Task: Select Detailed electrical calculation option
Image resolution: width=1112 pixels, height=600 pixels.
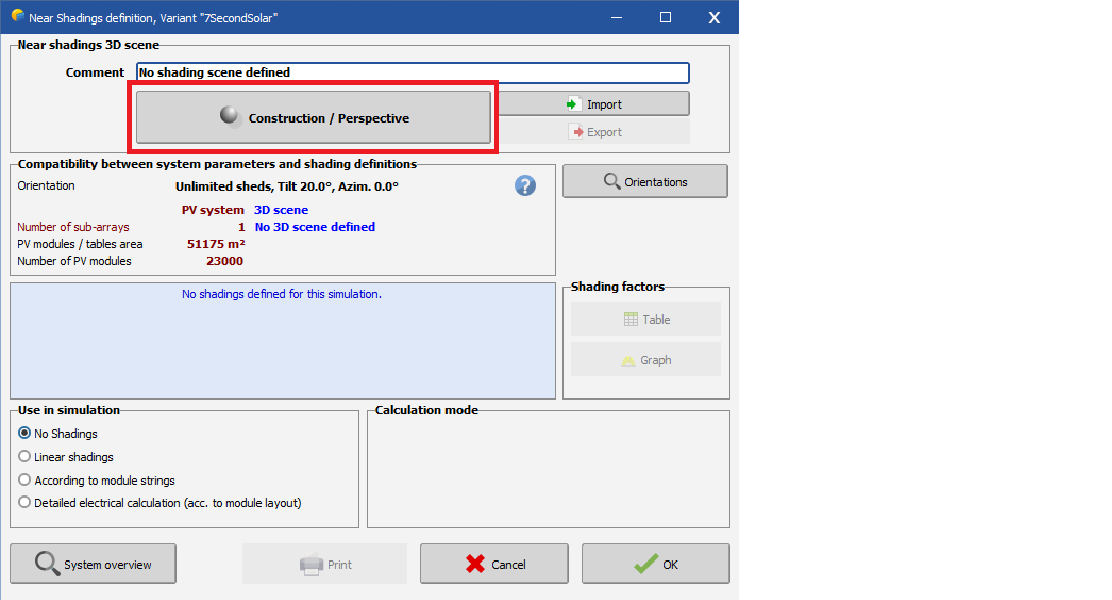Action: pos(25,503)
